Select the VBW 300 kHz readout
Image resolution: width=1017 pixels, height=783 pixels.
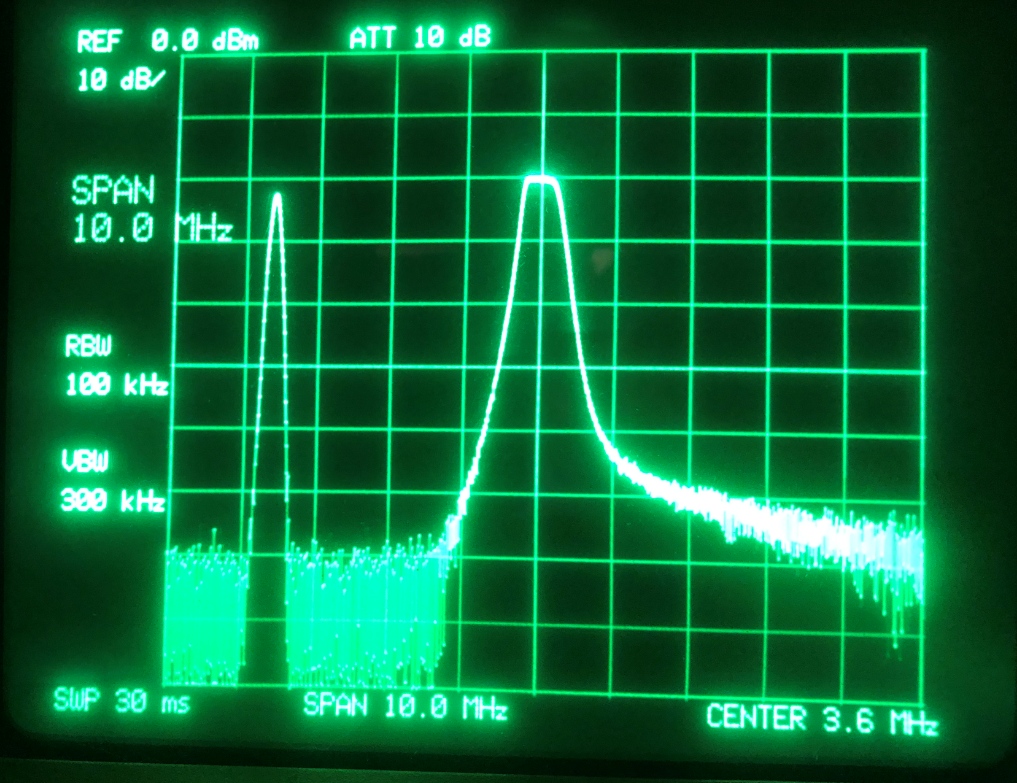(113, 481)
